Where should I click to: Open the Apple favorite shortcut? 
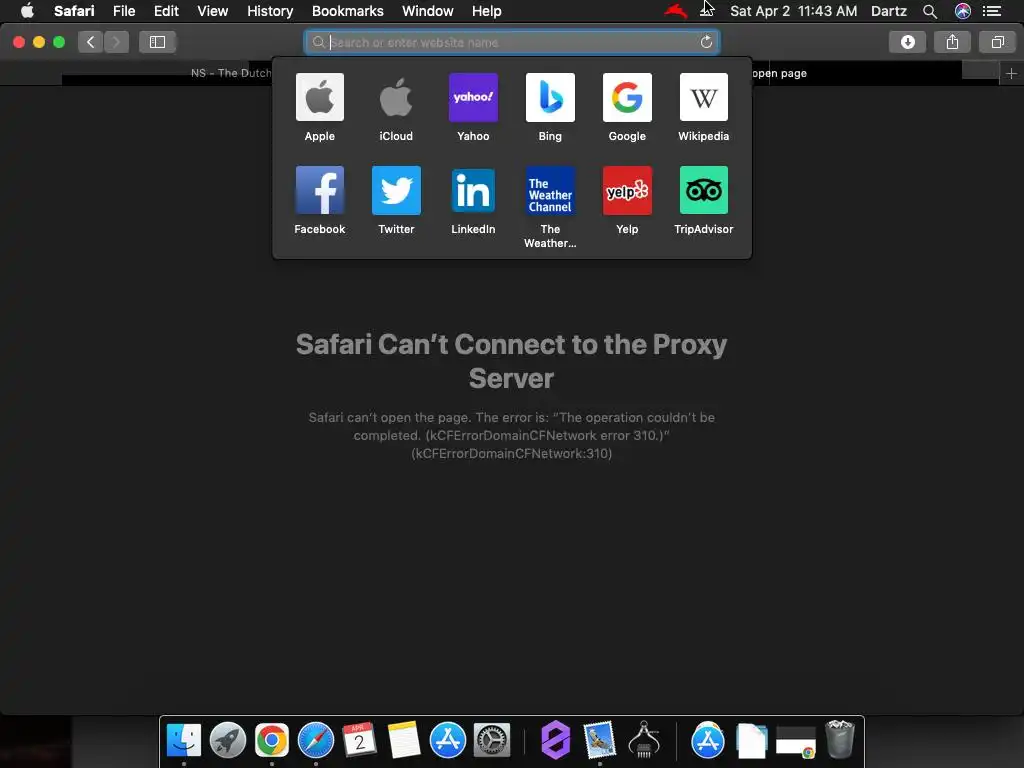tap(319, 97)
